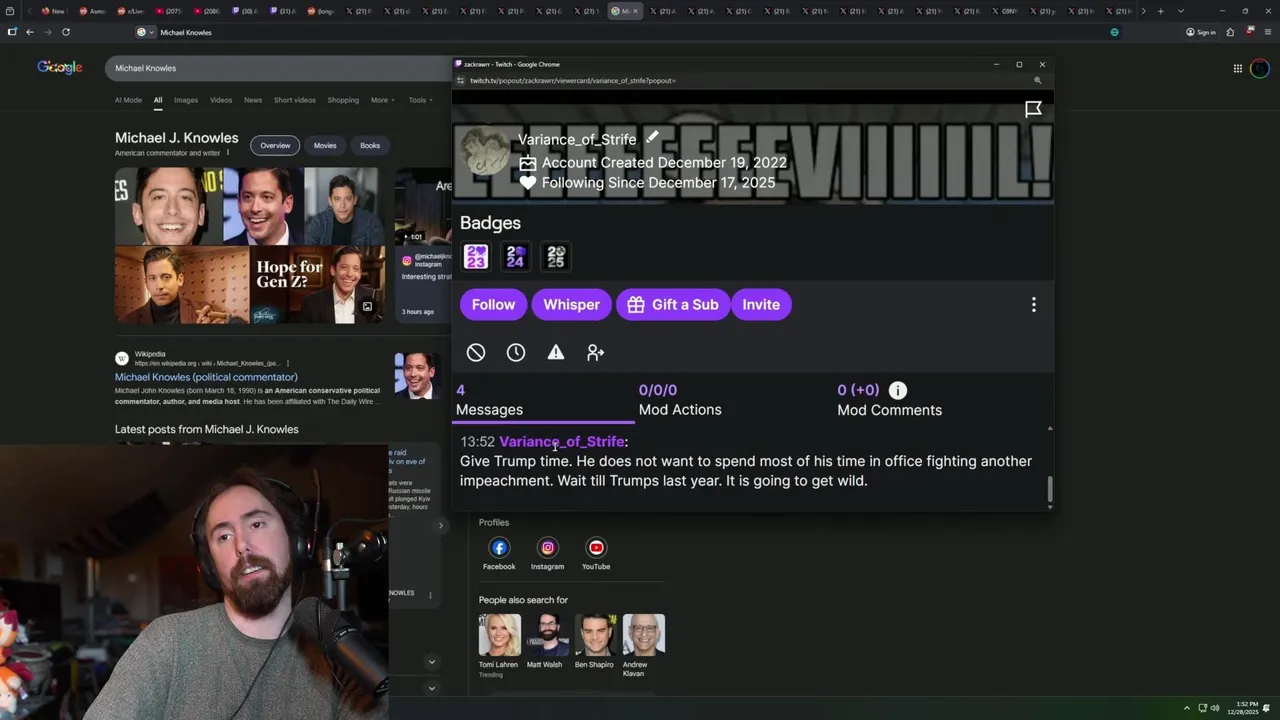1280x720 pixels.
Task: Click the Google apps grid icon
Action: coord(1237,68)
